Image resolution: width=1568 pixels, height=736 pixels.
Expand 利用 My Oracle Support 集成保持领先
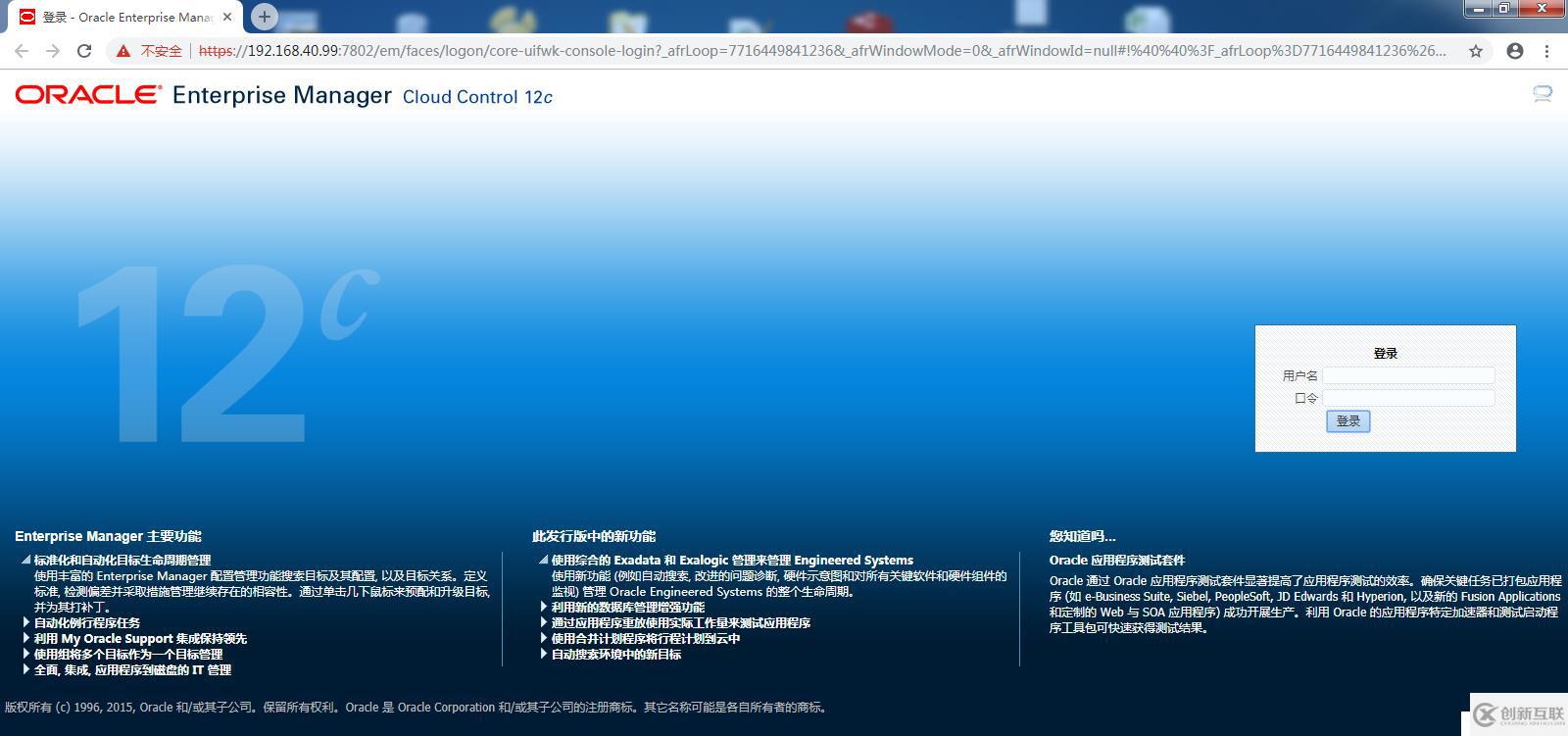click(x=26, y=638)
